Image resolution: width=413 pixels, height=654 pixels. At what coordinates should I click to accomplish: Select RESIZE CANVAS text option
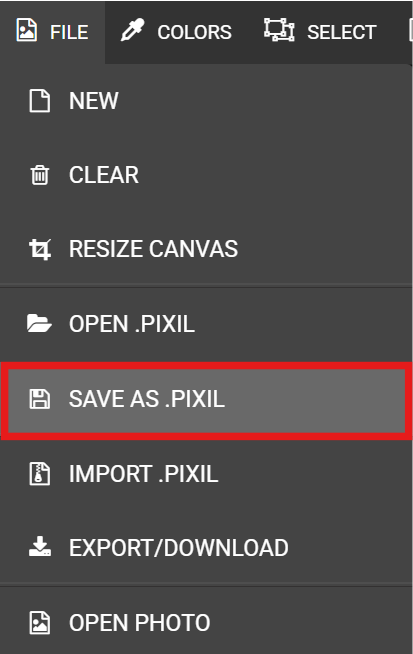[154, 249]
